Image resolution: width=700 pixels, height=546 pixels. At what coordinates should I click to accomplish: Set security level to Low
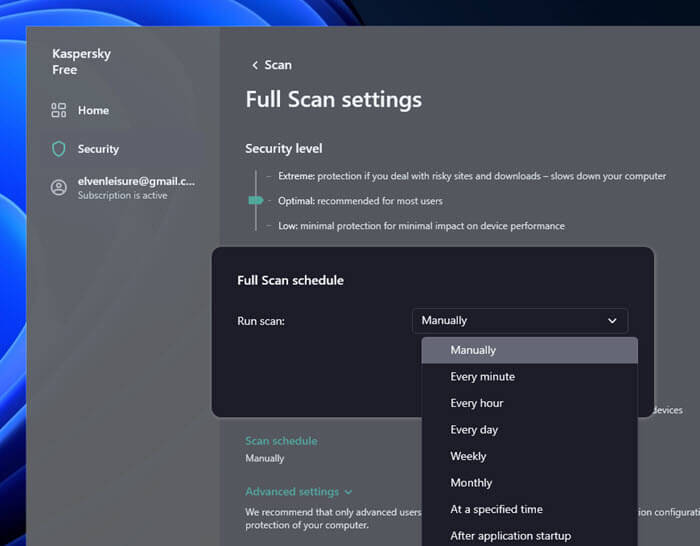(x=421, y=226)
